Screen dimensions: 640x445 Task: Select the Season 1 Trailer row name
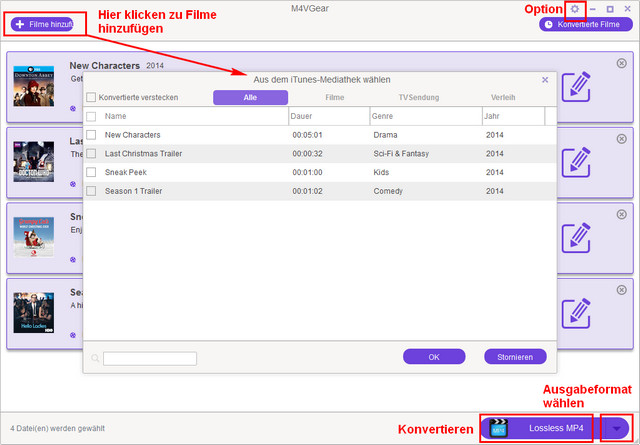[133, 191]
